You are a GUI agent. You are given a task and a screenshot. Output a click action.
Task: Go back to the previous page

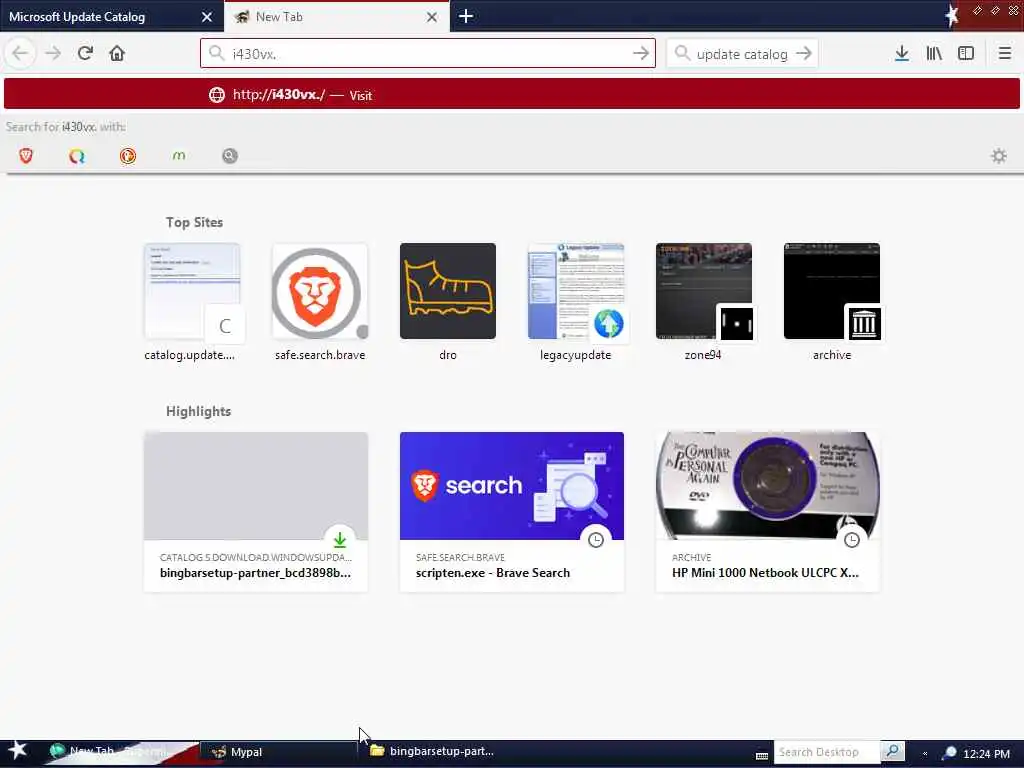click(x=20, y=54)
